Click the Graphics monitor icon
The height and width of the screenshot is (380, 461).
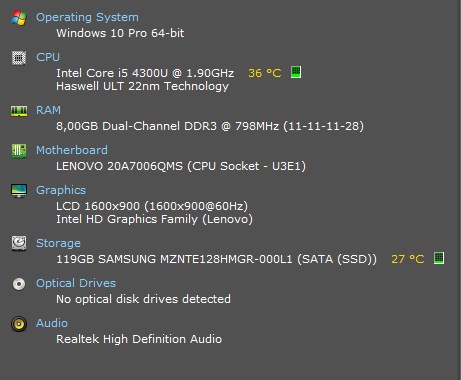coord(19,191)
